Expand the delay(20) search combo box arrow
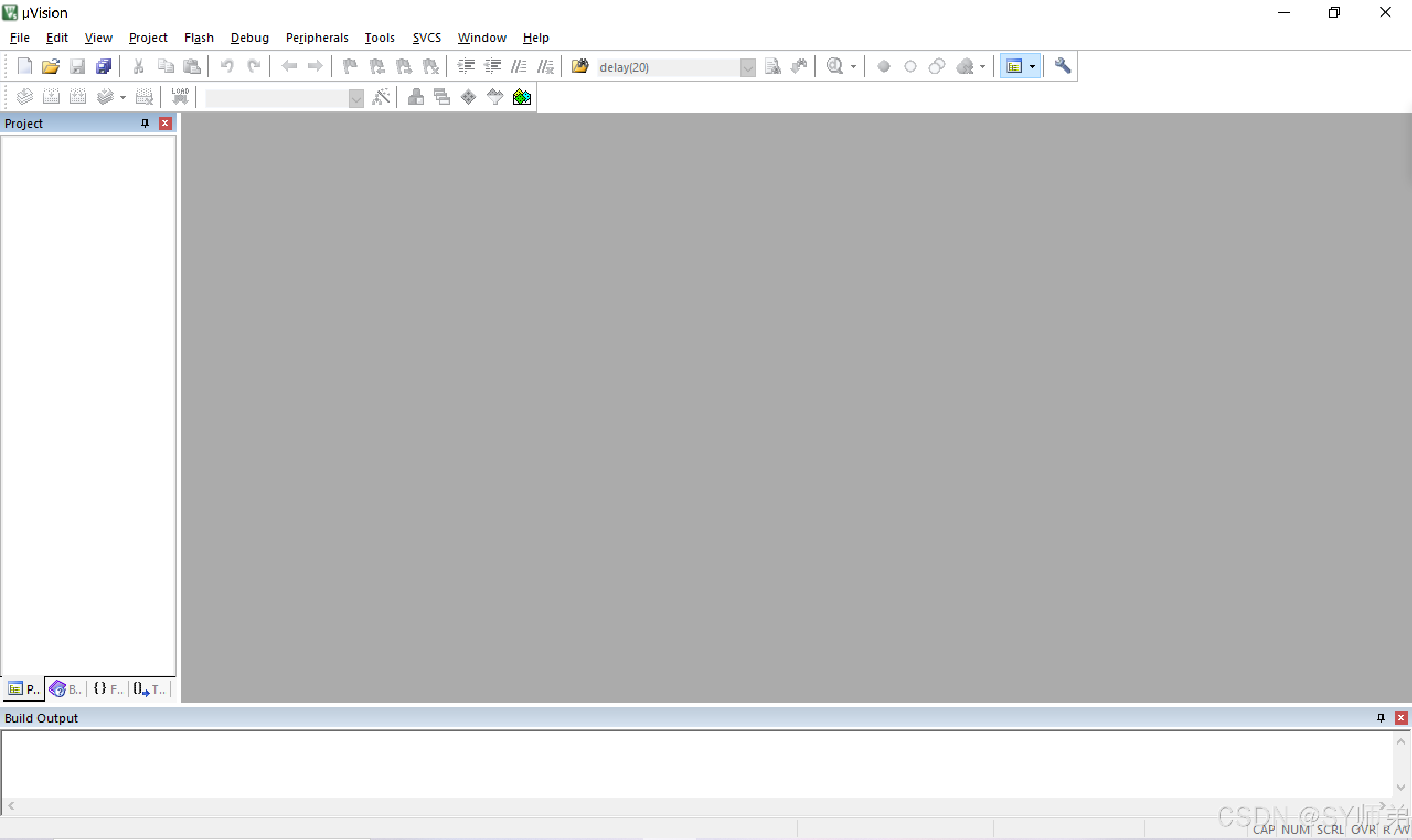1412x840 pixels. [748, 68]
